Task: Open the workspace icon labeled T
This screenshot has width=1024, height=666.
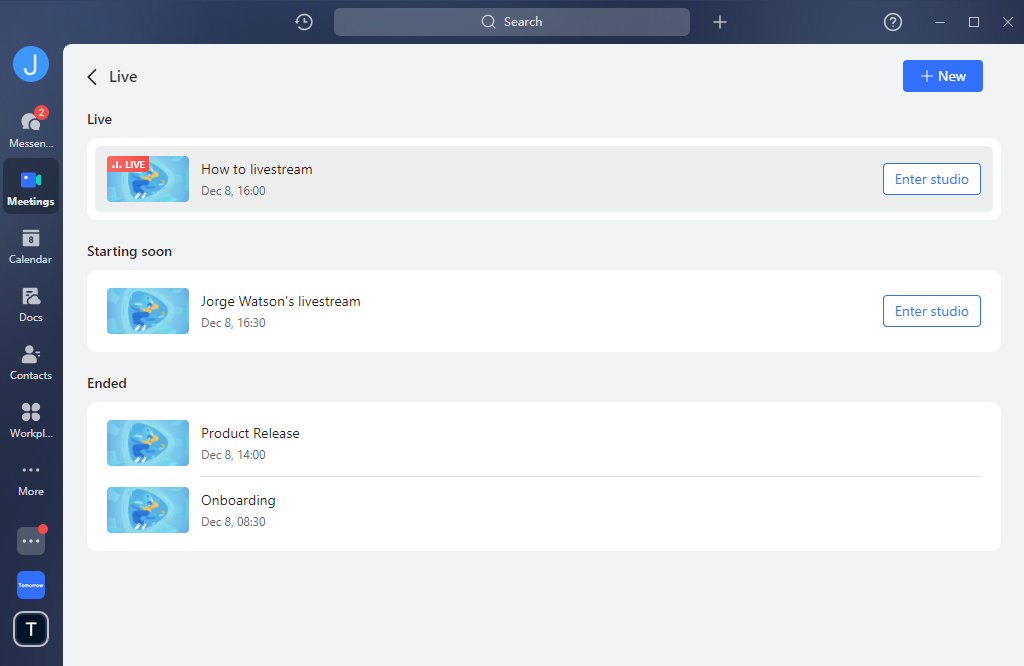Action: pos(31,629)
